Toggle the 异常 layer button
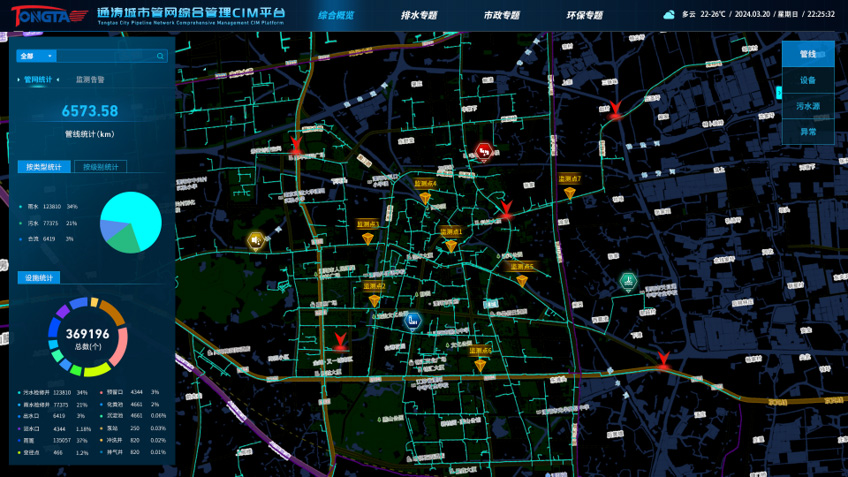The image size is (848, 477). [x=808, y=131]
